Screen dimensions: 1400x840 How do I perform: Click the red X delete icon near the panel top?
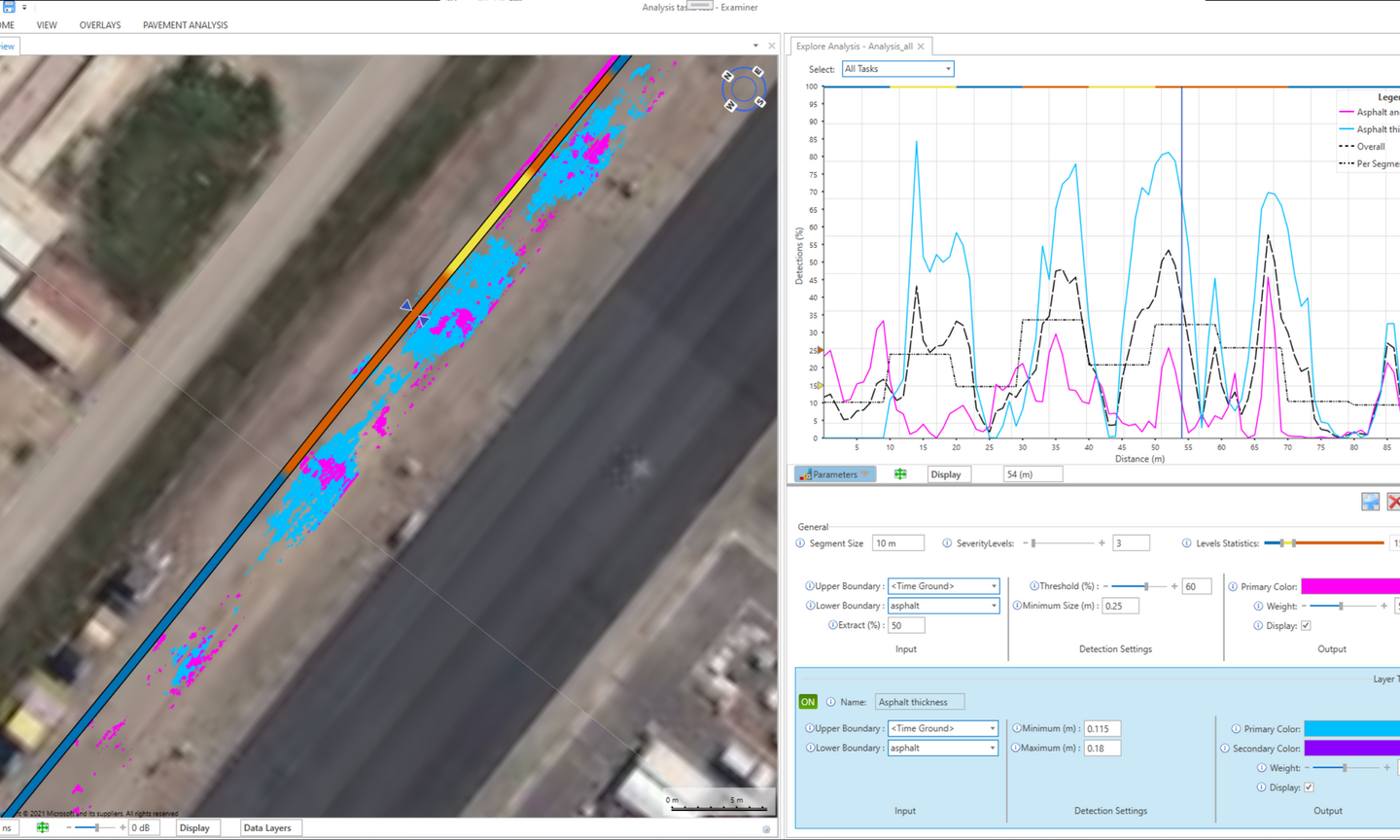(1395, 501)
